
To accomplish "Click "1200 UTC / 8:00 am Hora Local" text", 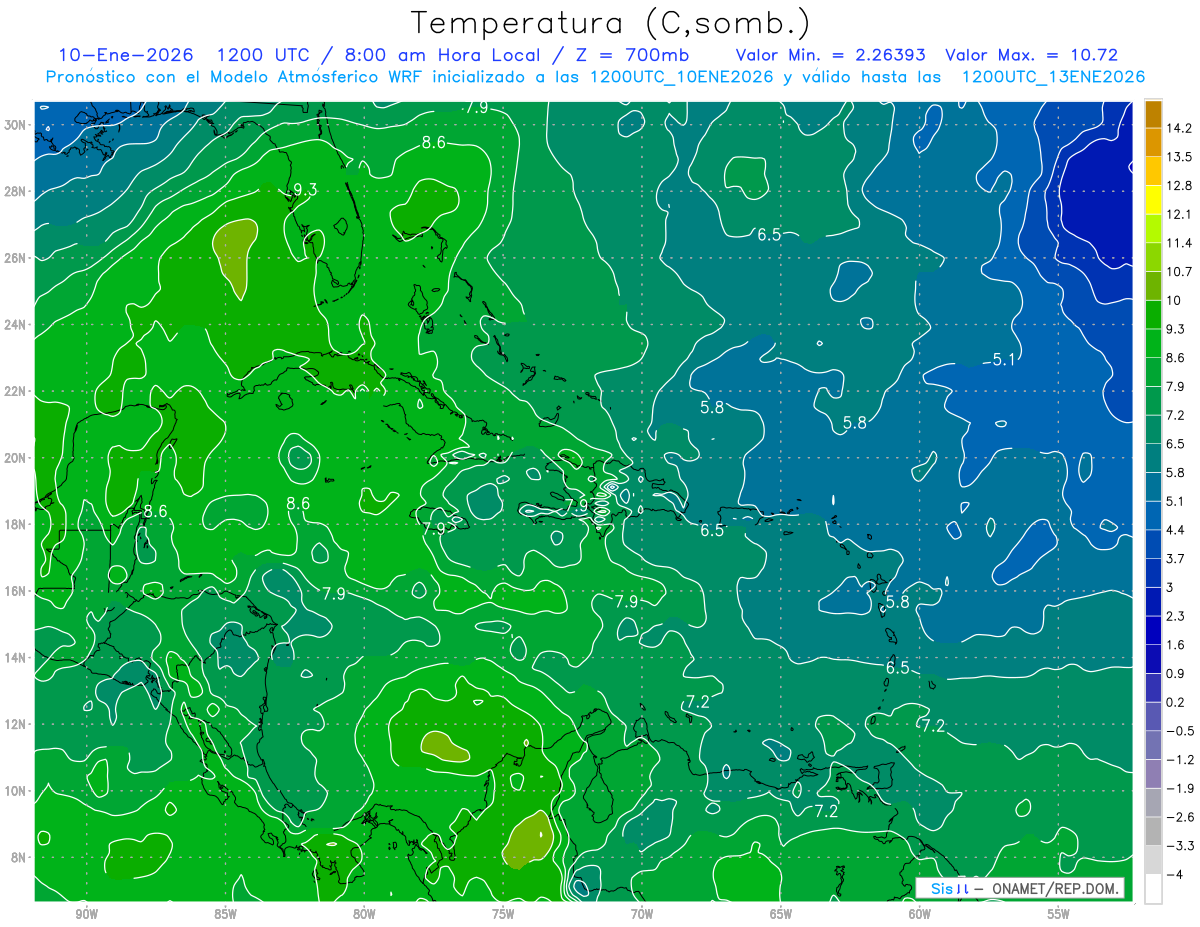I will pos(378,55).
